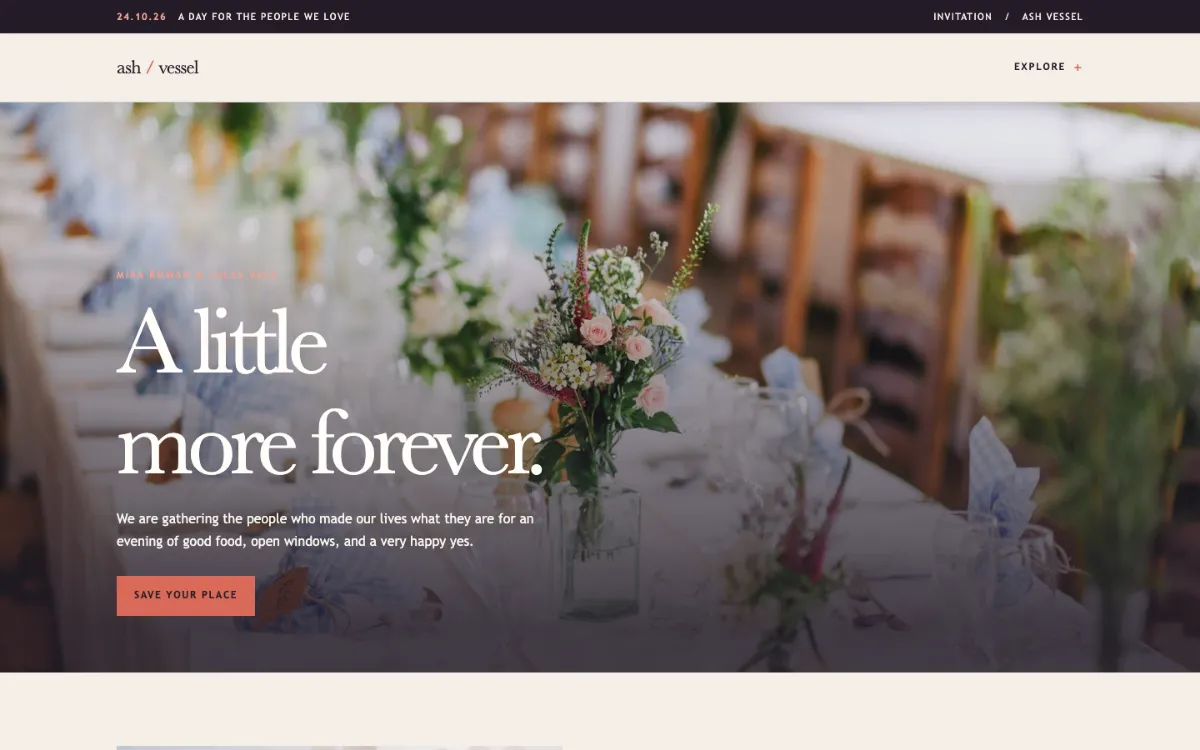
Task: Click the 'A little more forever.' headline
Action: coord(330,393)
